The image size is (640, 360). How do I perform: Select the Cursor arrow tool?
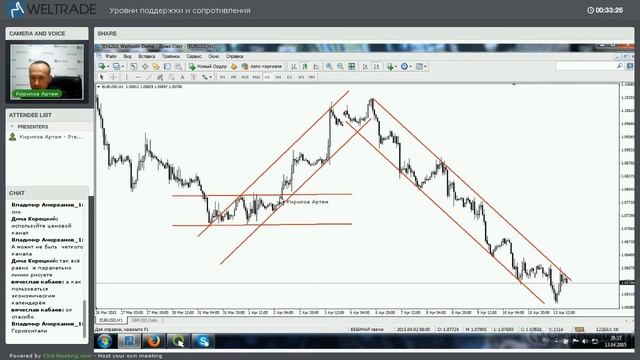click(102, 77)
